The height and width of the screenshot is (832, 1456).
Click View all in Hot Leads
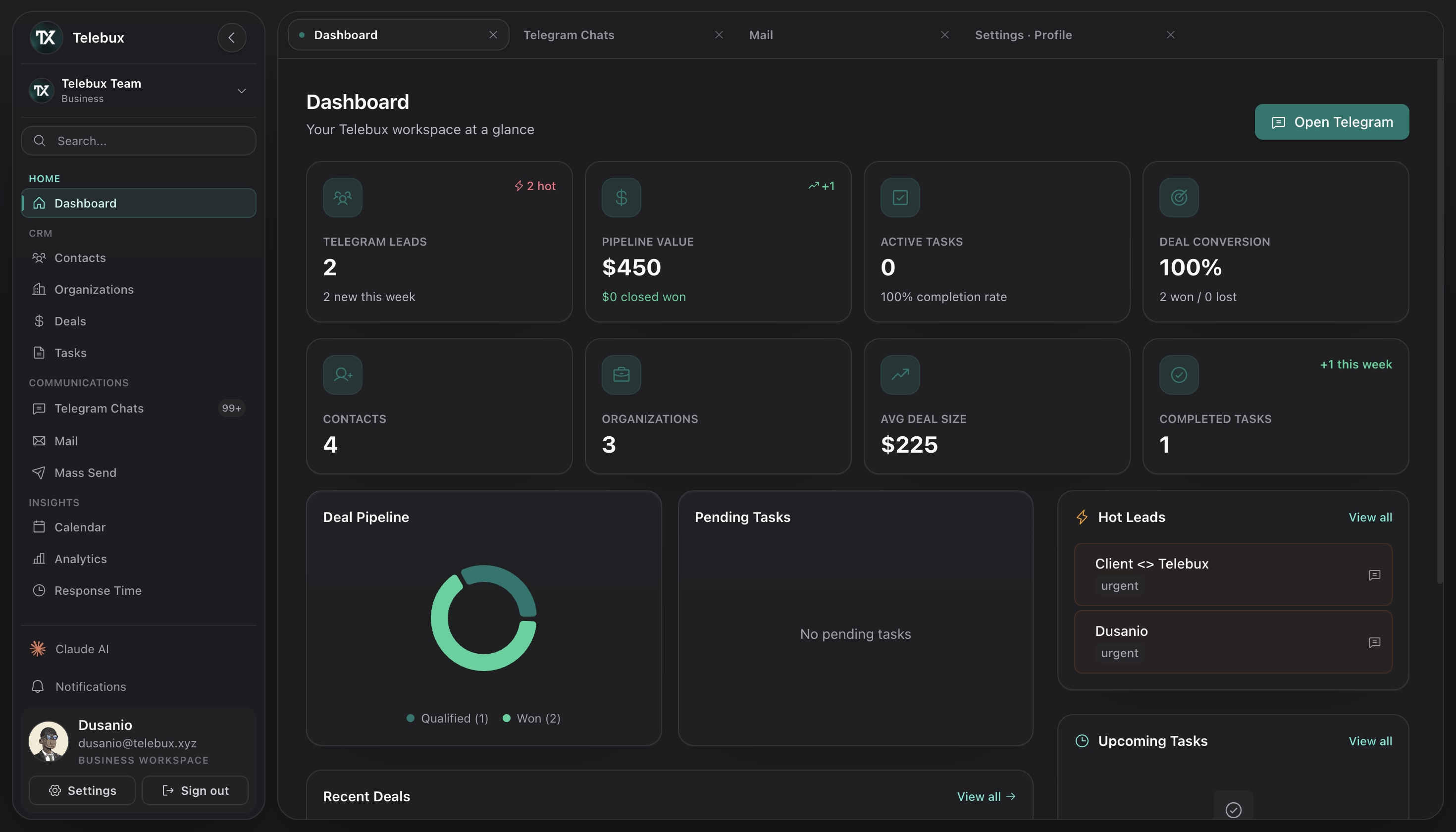pos(1370,517)
